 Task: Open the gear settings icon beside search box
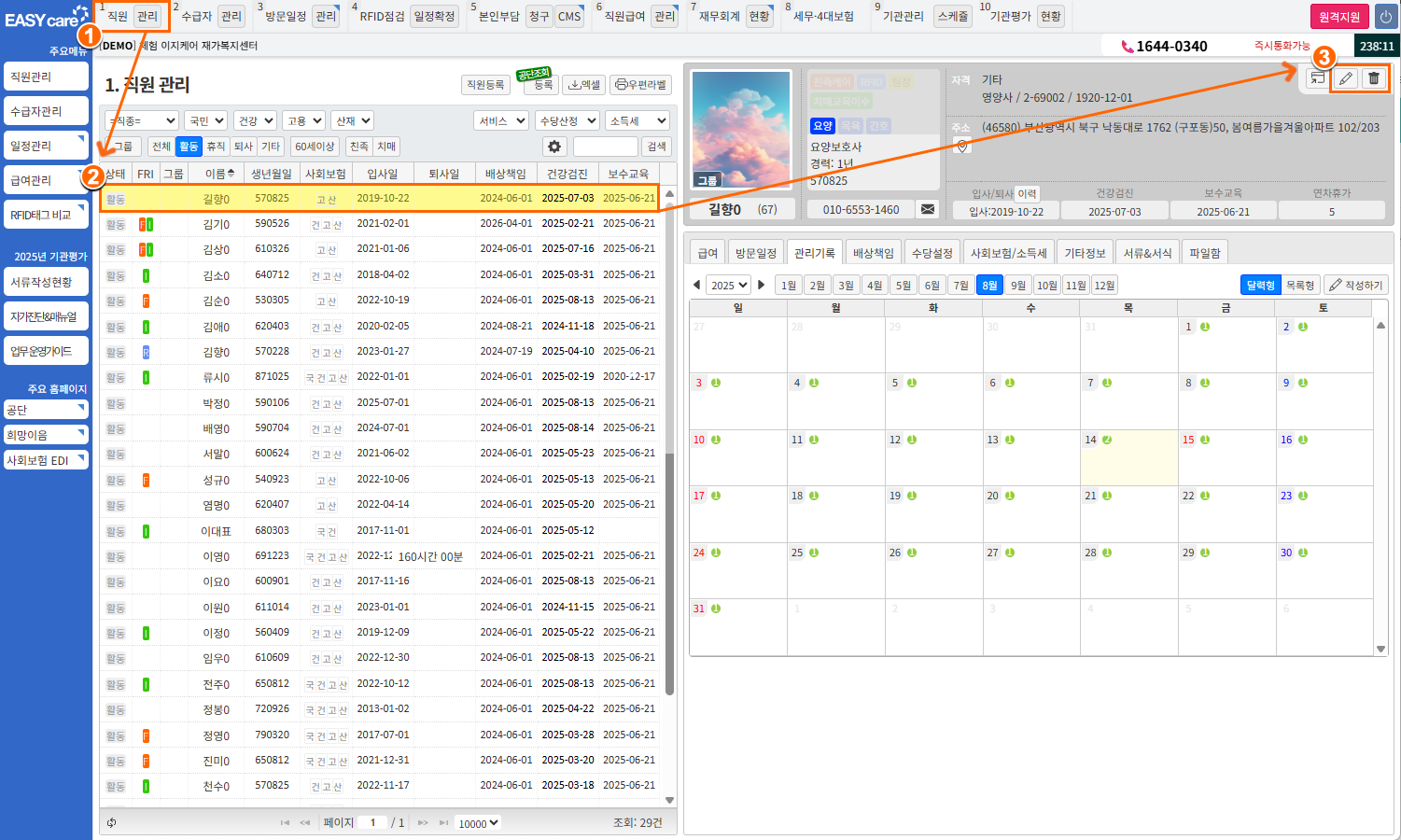click(554, 147)
